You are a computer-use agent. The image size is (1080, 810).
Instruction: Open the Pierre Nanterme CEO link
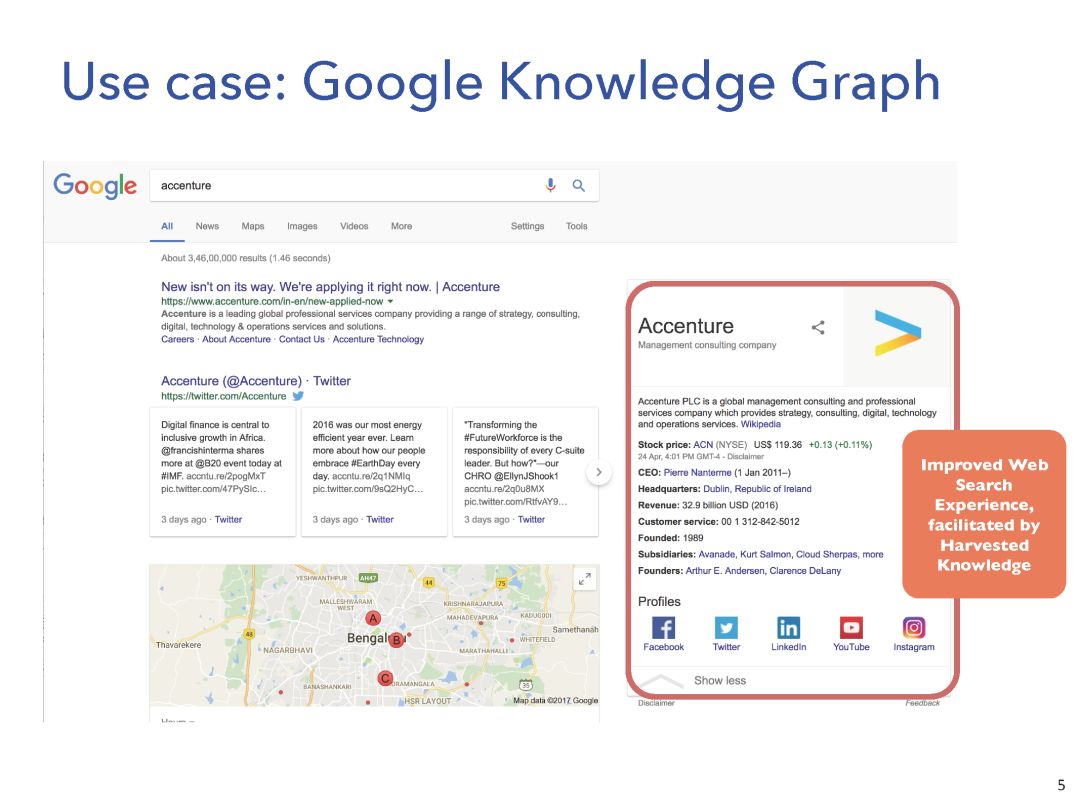tap(698, 472)
